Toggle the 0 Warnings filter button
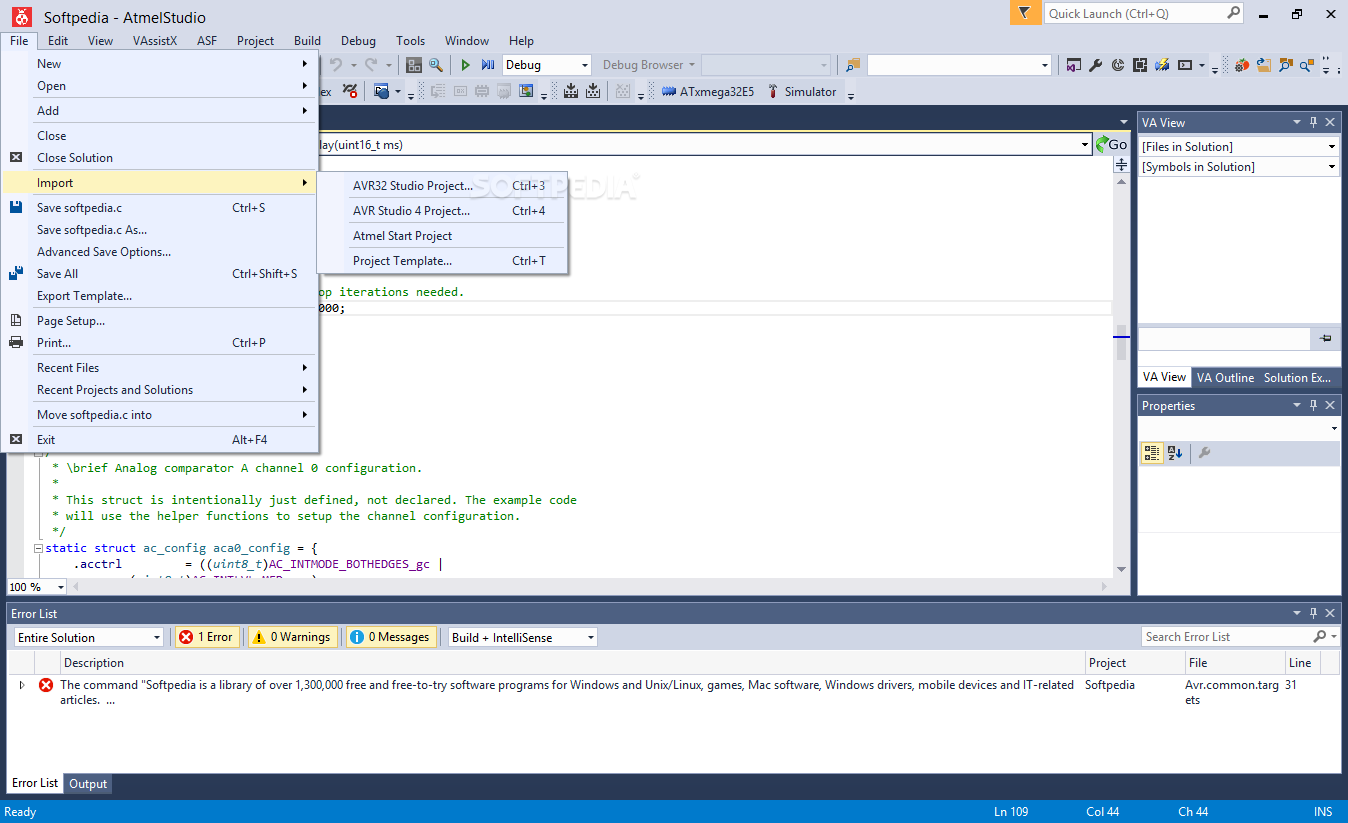Viewport: 1348px width, 823px height. 294,637
